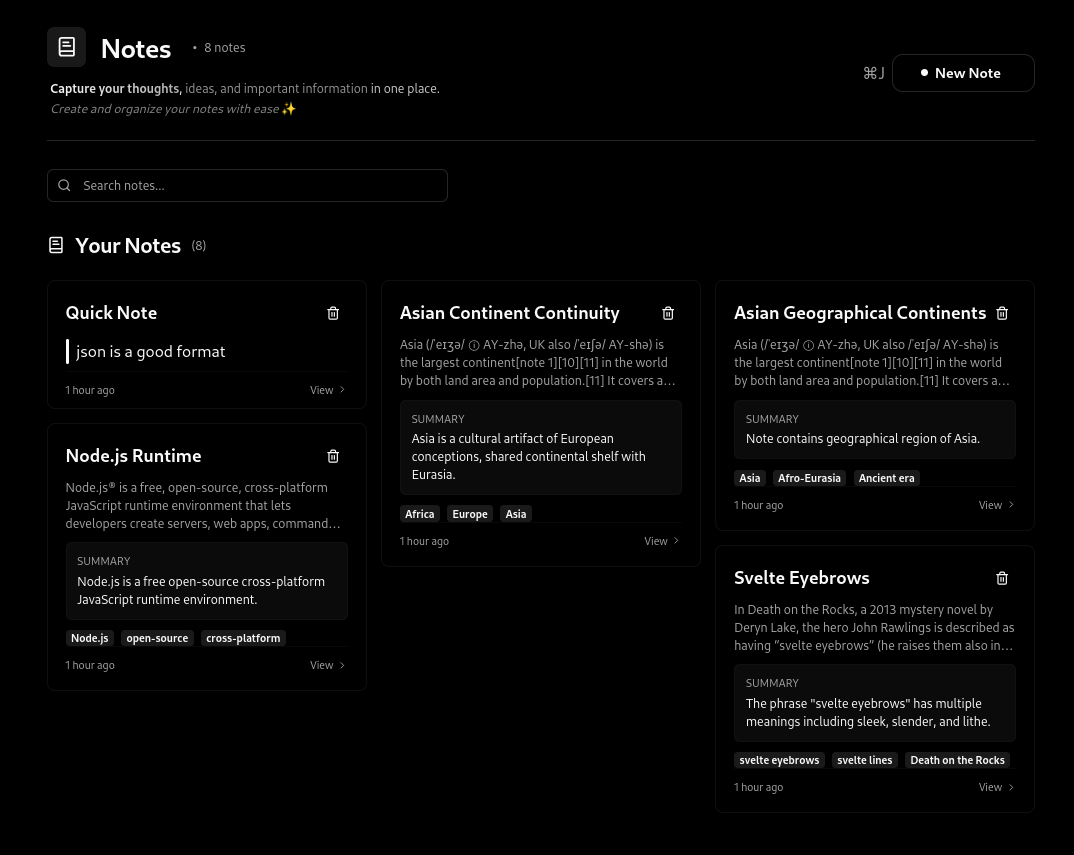Open the Node.js Runtime title
This screenshot has height=855, width=1074.
[134, 456]
